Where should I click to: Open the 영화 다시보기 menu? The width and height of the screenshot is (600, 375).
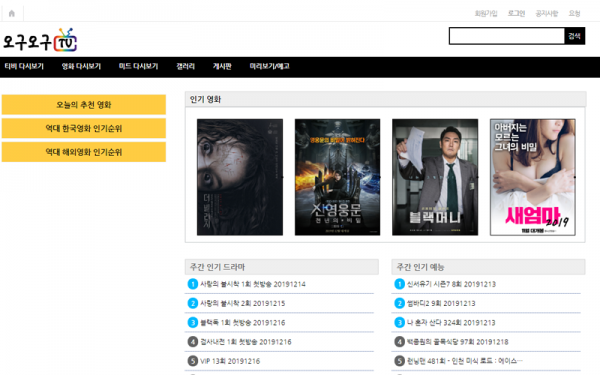[81, 66]
